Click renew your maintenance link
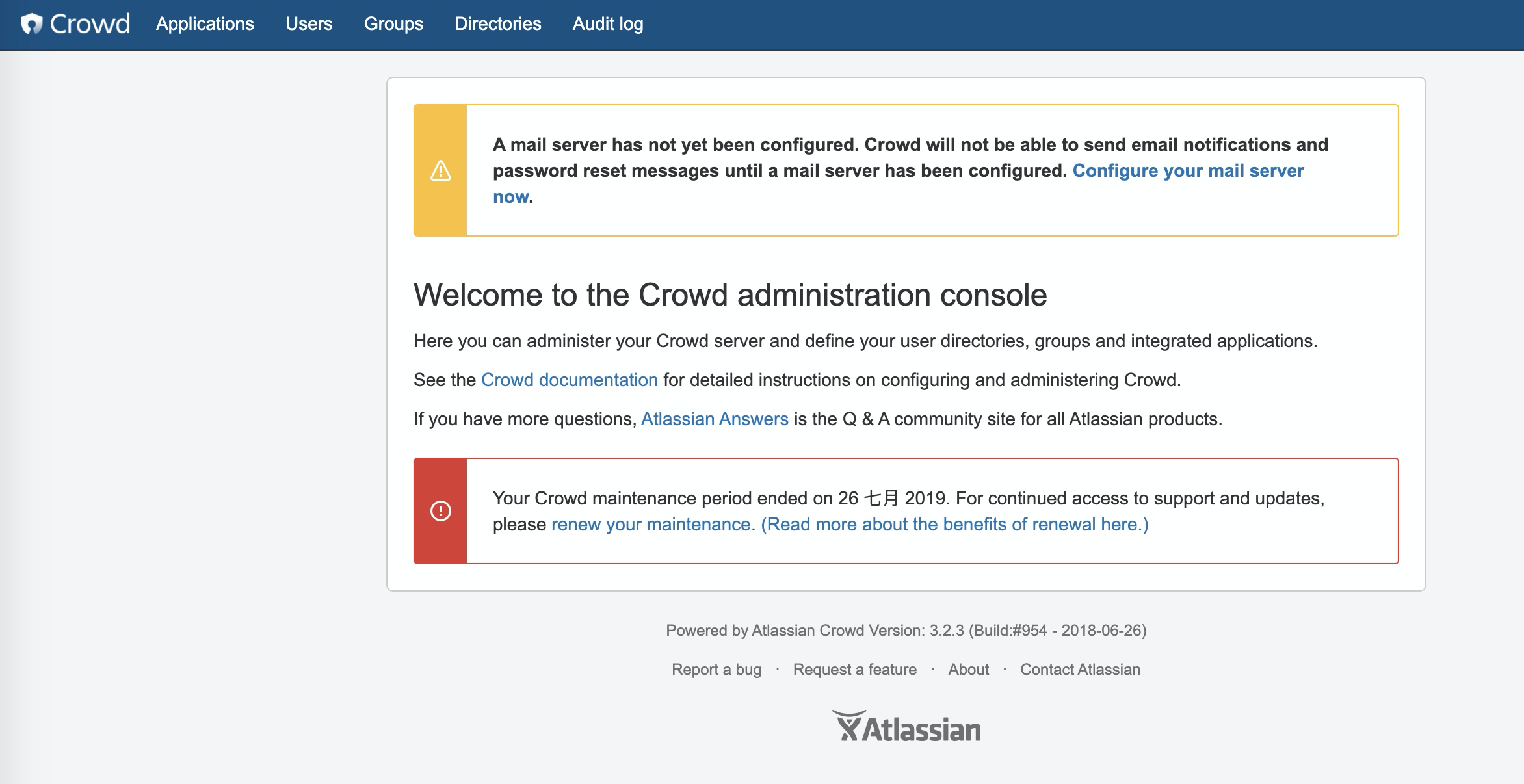 [649, 523]
